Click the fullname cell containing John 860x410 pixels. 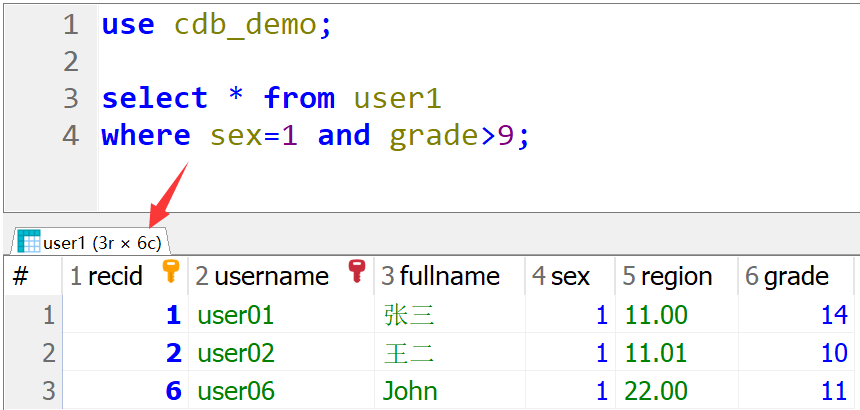coord(410,390)
